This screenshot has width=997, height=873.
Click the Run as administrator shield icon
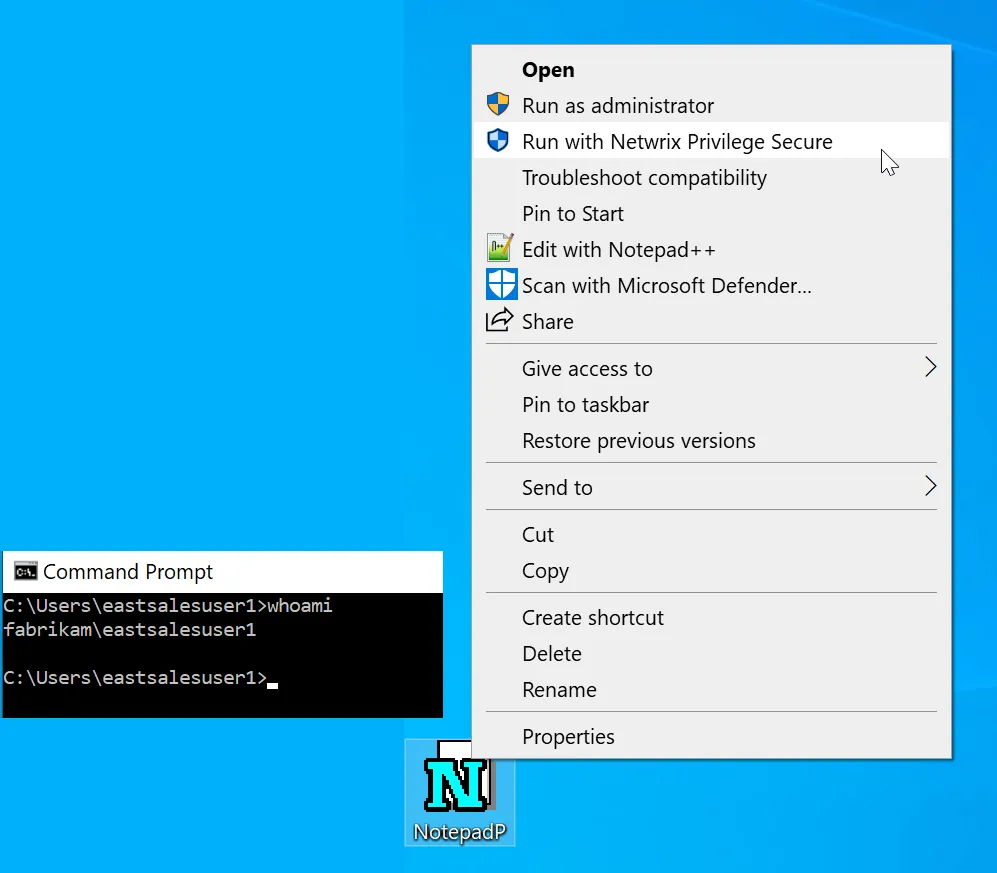[498, 104]
